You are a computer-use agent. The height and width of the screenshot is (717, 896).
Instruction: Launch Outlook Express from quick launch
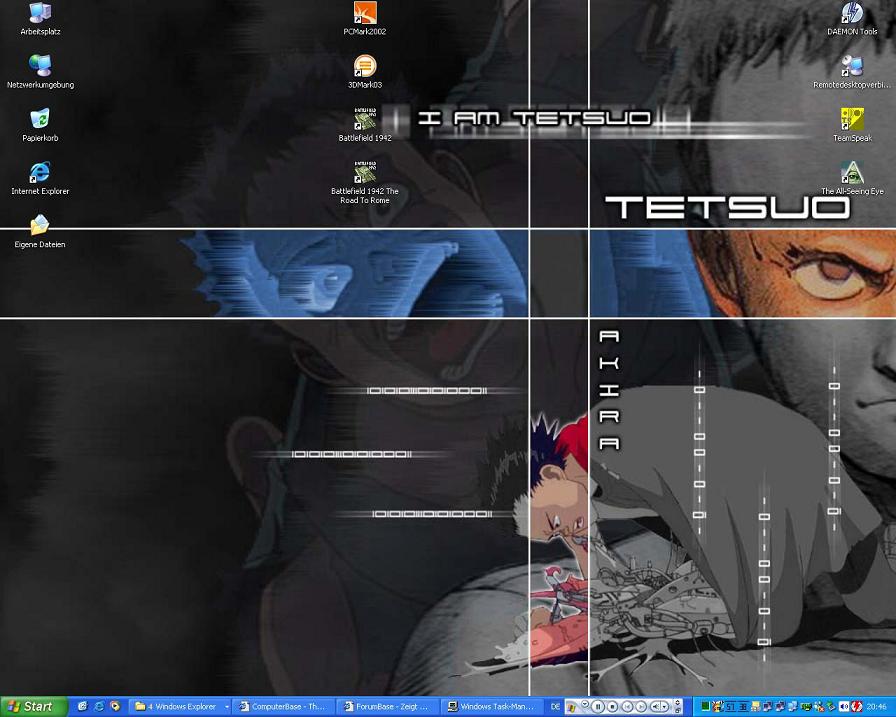coord(82,707)
